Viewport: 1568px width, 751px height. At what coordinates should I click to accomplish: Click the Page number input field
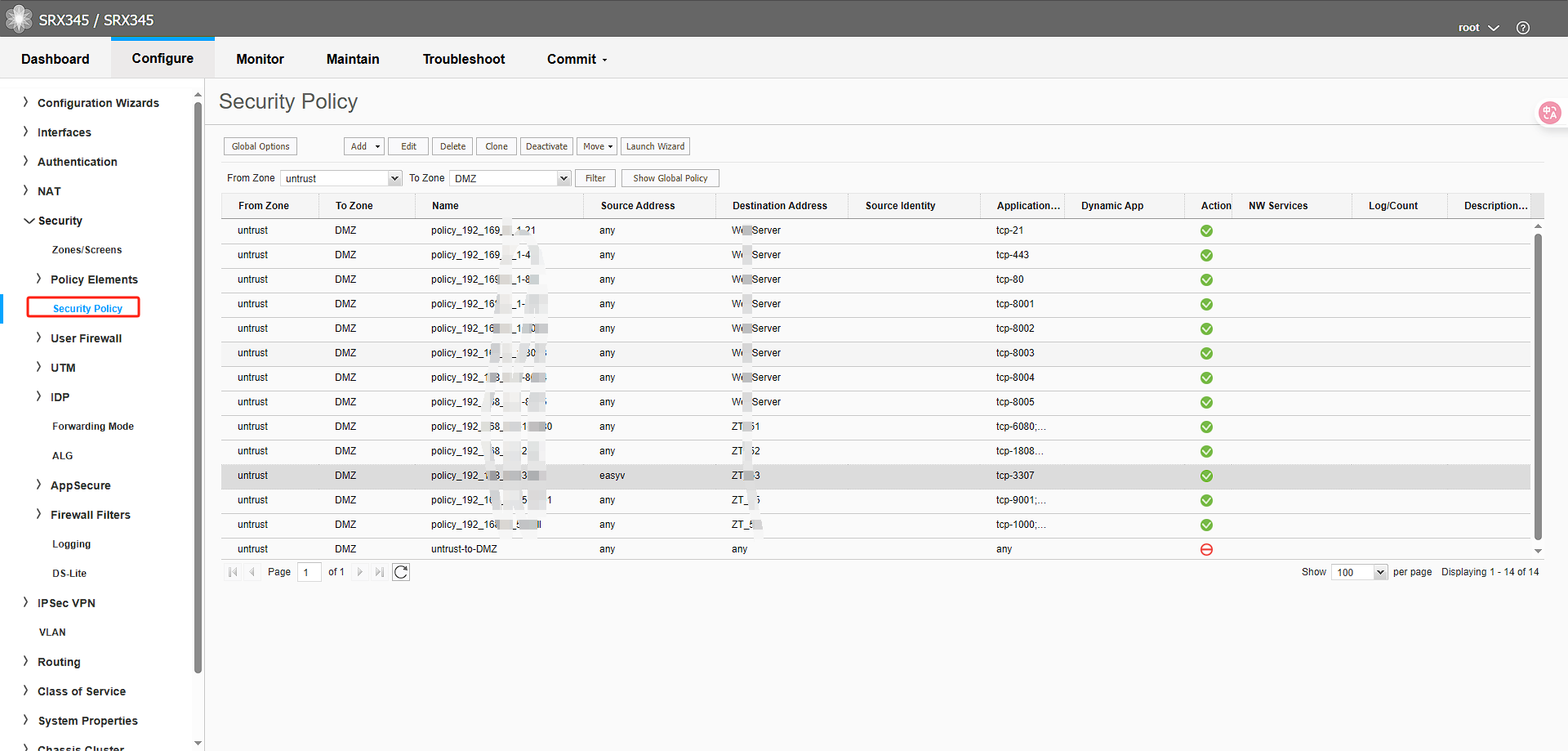pos(309,572)
